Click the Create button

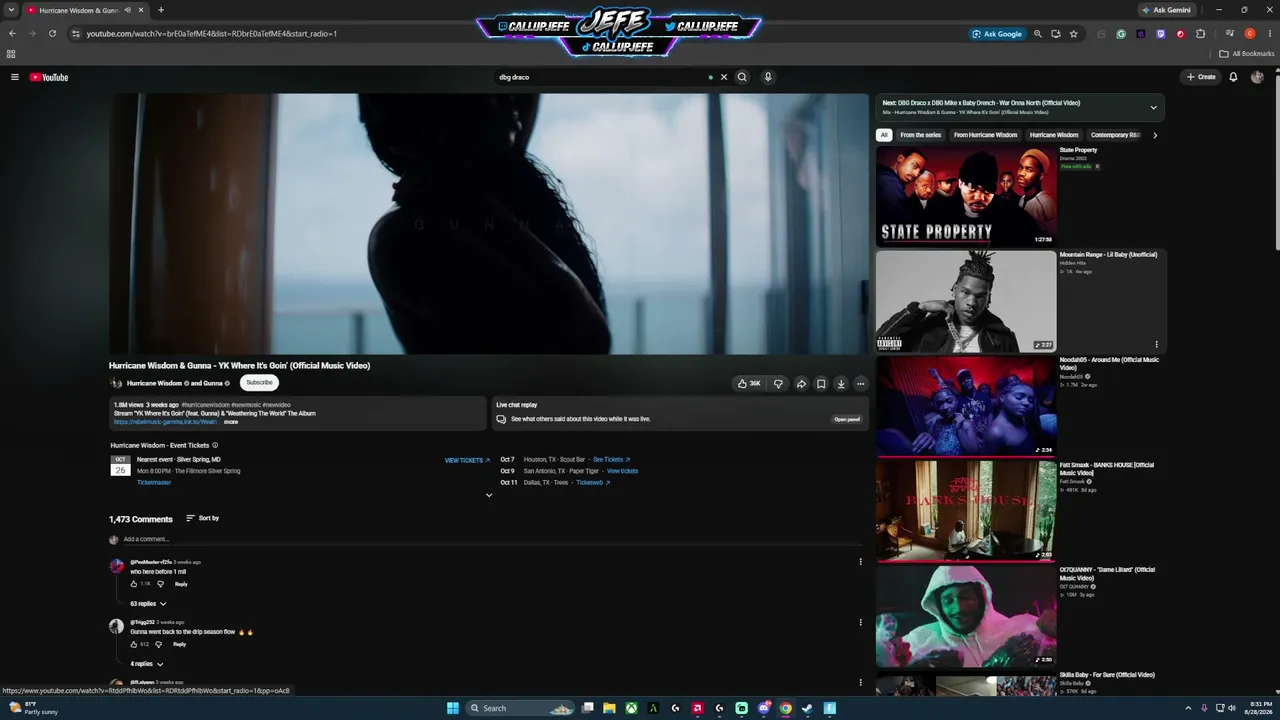(x=1201, y=77)
